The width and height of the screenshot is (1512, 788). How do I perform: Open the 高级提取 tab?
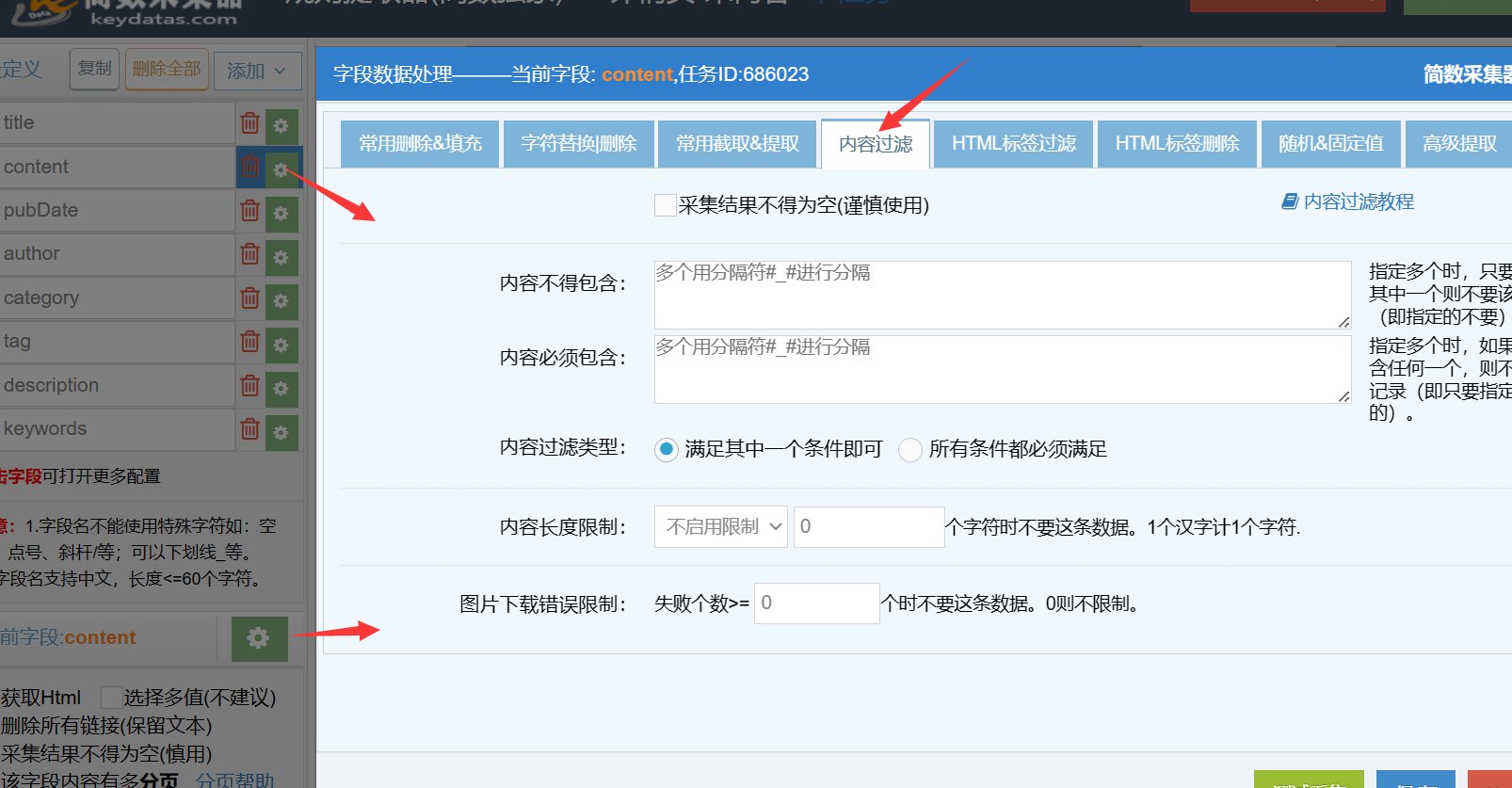pos(1459,143)
